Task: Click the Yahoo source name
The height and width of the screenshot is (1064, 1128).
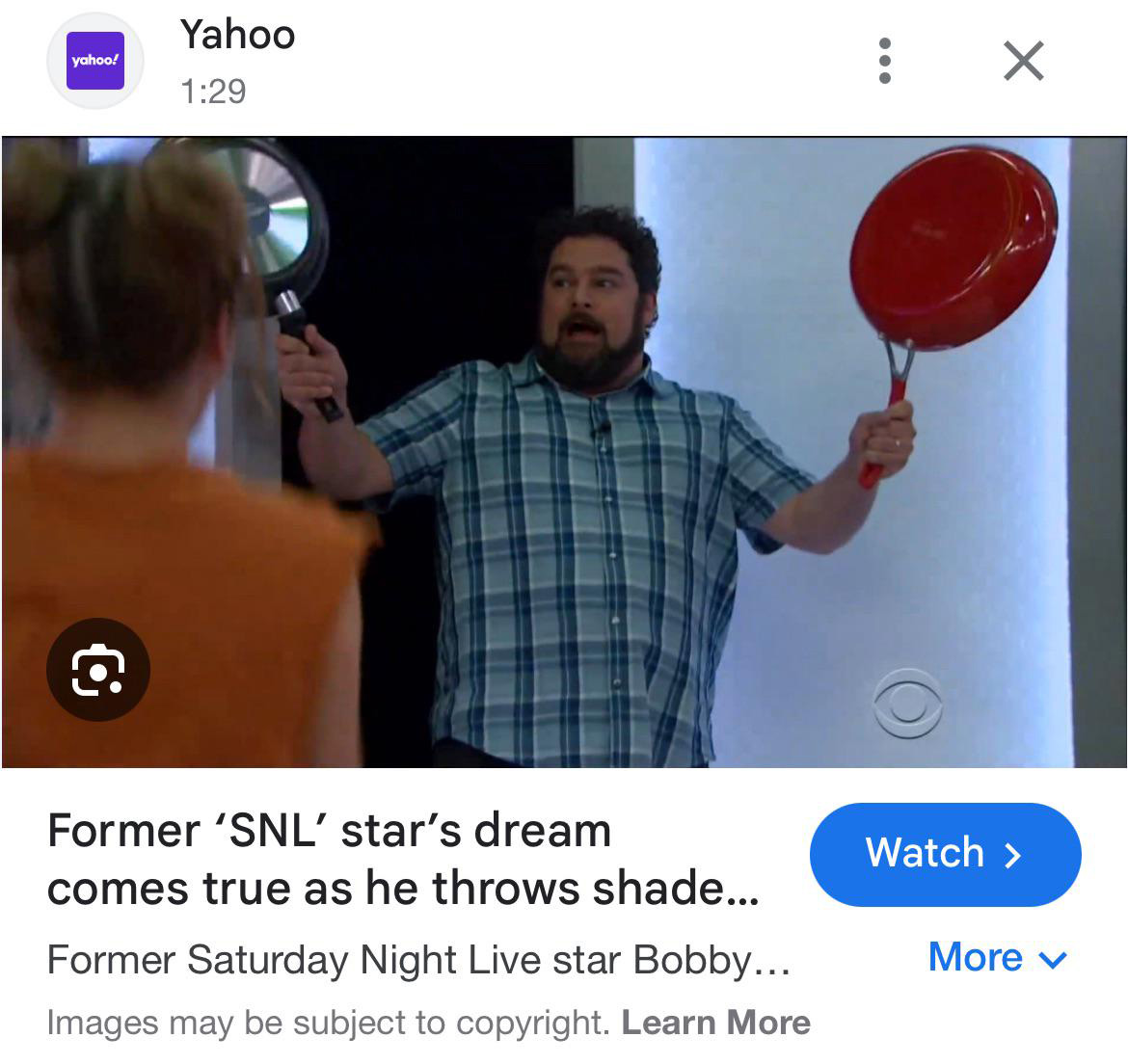Action: point(237,35)
